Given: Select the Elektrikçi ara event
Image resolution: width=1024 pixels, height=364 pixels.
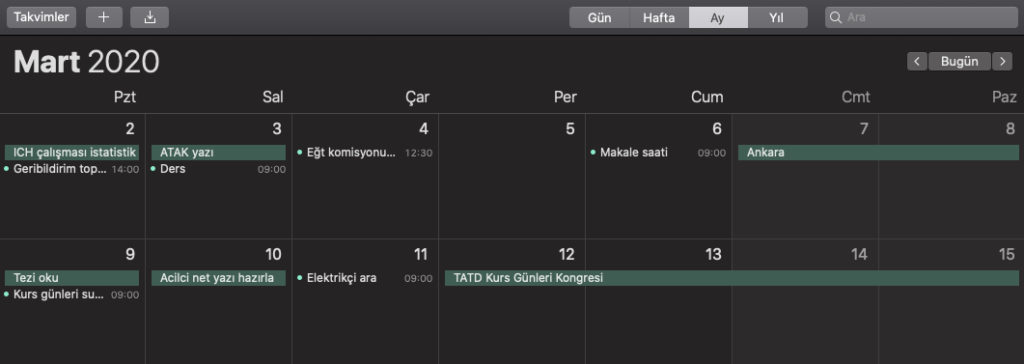Looking at the screenshot, I should tap(364, 278).
